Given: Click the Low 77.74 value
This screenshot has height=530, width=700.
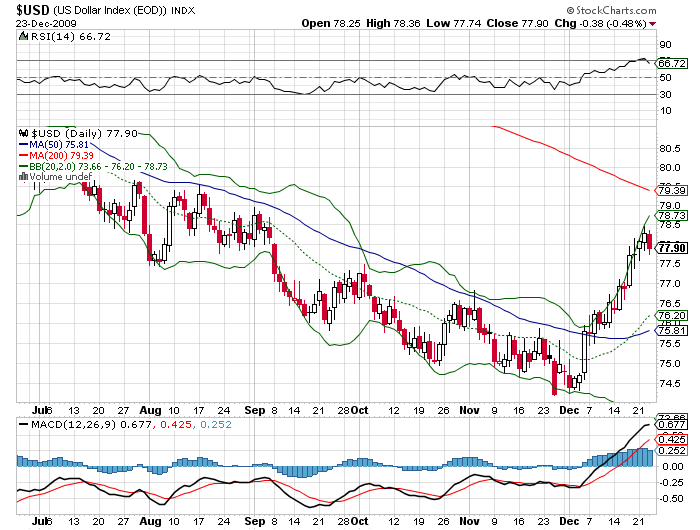Looking at the screenshot, I should (454, 23).
